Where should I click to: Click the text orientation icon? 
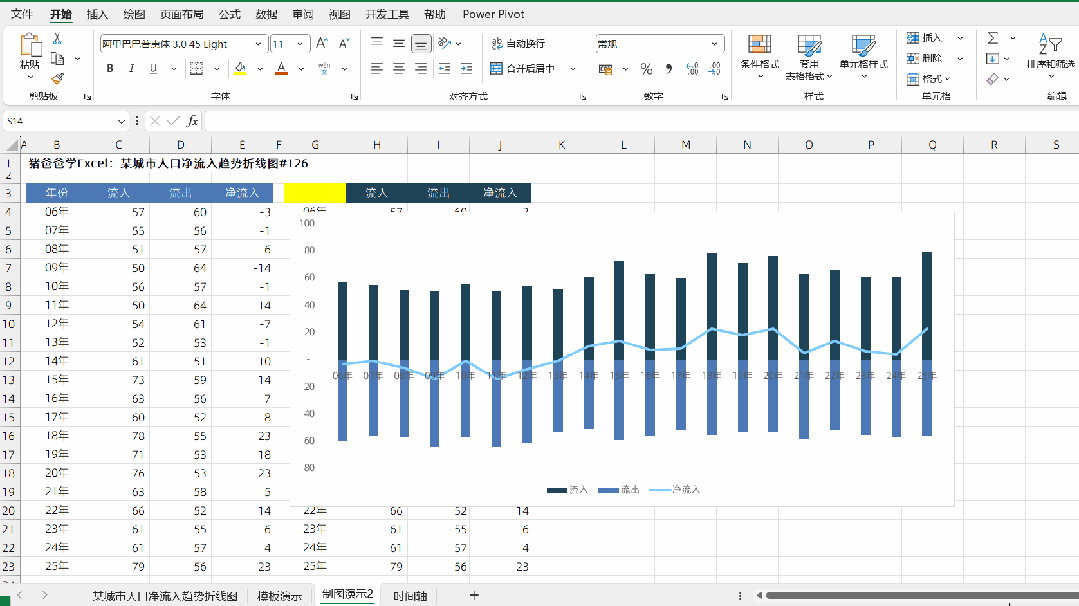coord(445,43)
